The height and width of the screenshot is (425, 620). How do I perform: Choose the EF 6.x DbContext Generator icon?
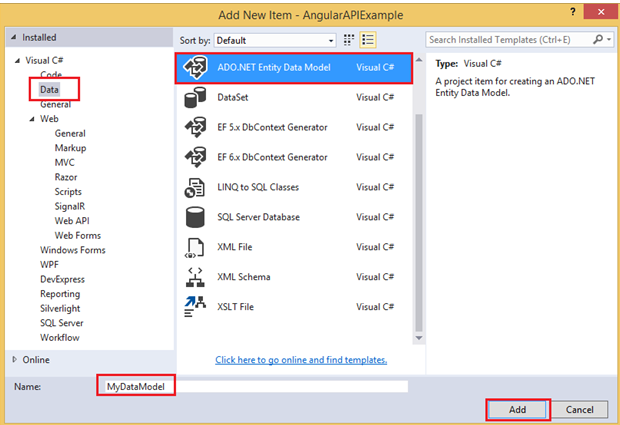point(195,157)
